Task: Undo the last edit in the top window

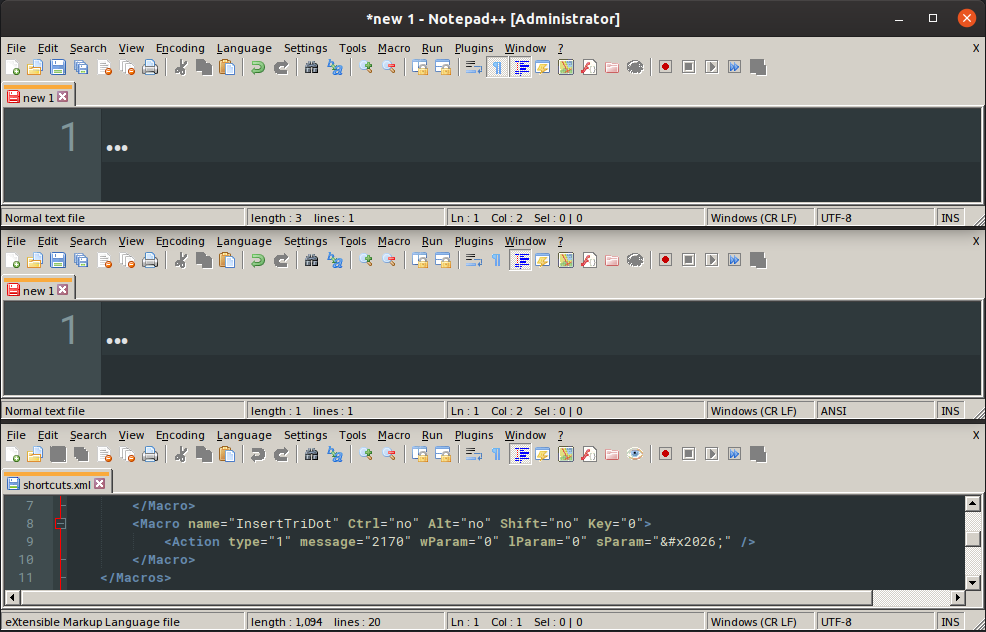Action: pos(258,67)
